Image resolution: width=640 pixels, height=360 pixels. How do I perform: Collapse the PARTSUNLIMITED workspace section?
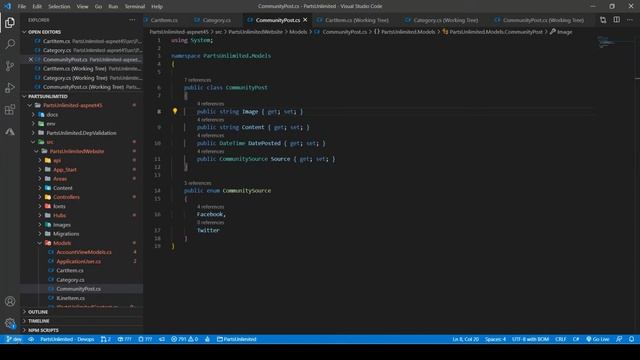pos(24,96)
